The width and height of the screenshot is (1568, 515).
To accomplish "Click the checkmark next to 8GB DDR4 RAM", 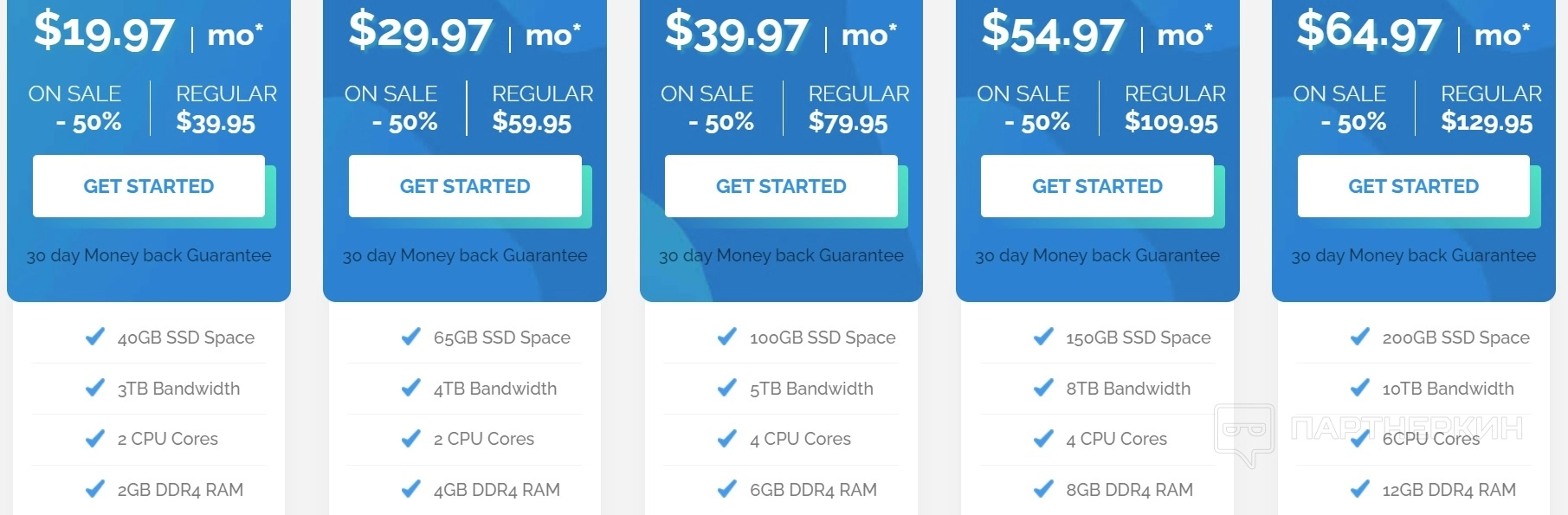I will [1043, 489].
